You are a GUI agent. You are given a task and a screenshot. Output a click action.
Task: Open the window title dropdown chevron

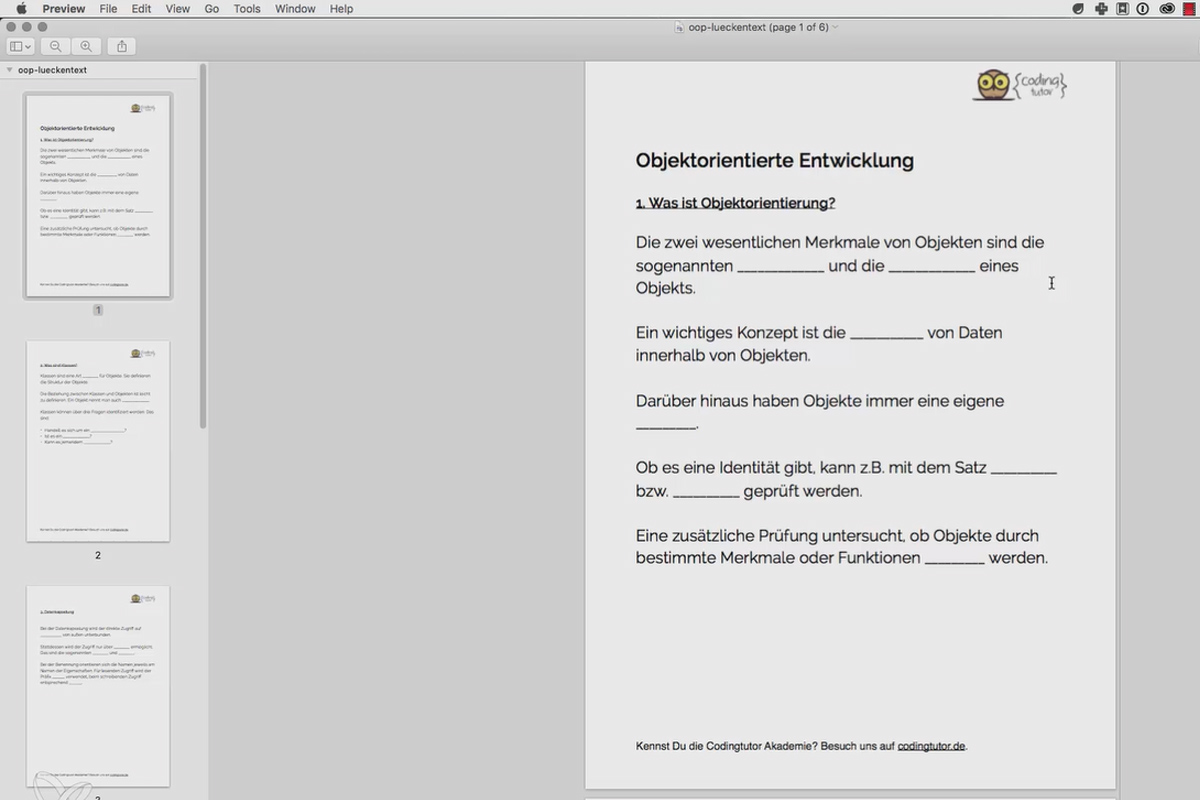(835, 27)
